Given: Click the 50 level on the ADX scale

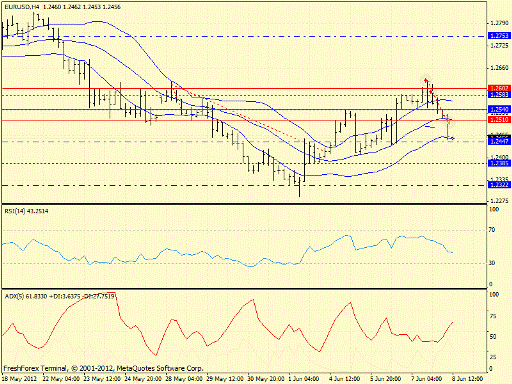Looking at the screenshot, I should coord(492,337).
